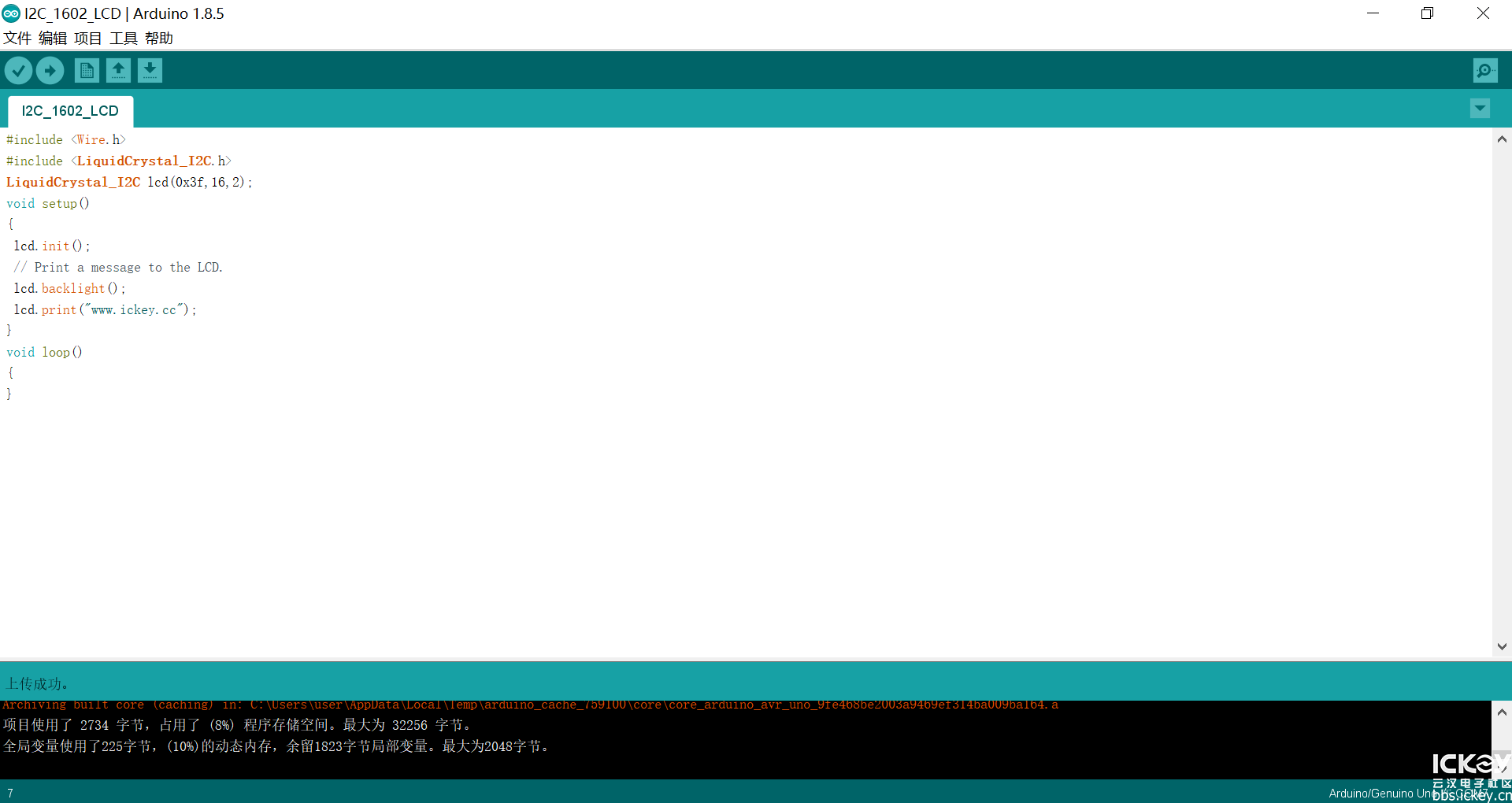This screenshot has height=803, width=1512.
Task: Close the Arduino IDE window
Action: 1483,13
